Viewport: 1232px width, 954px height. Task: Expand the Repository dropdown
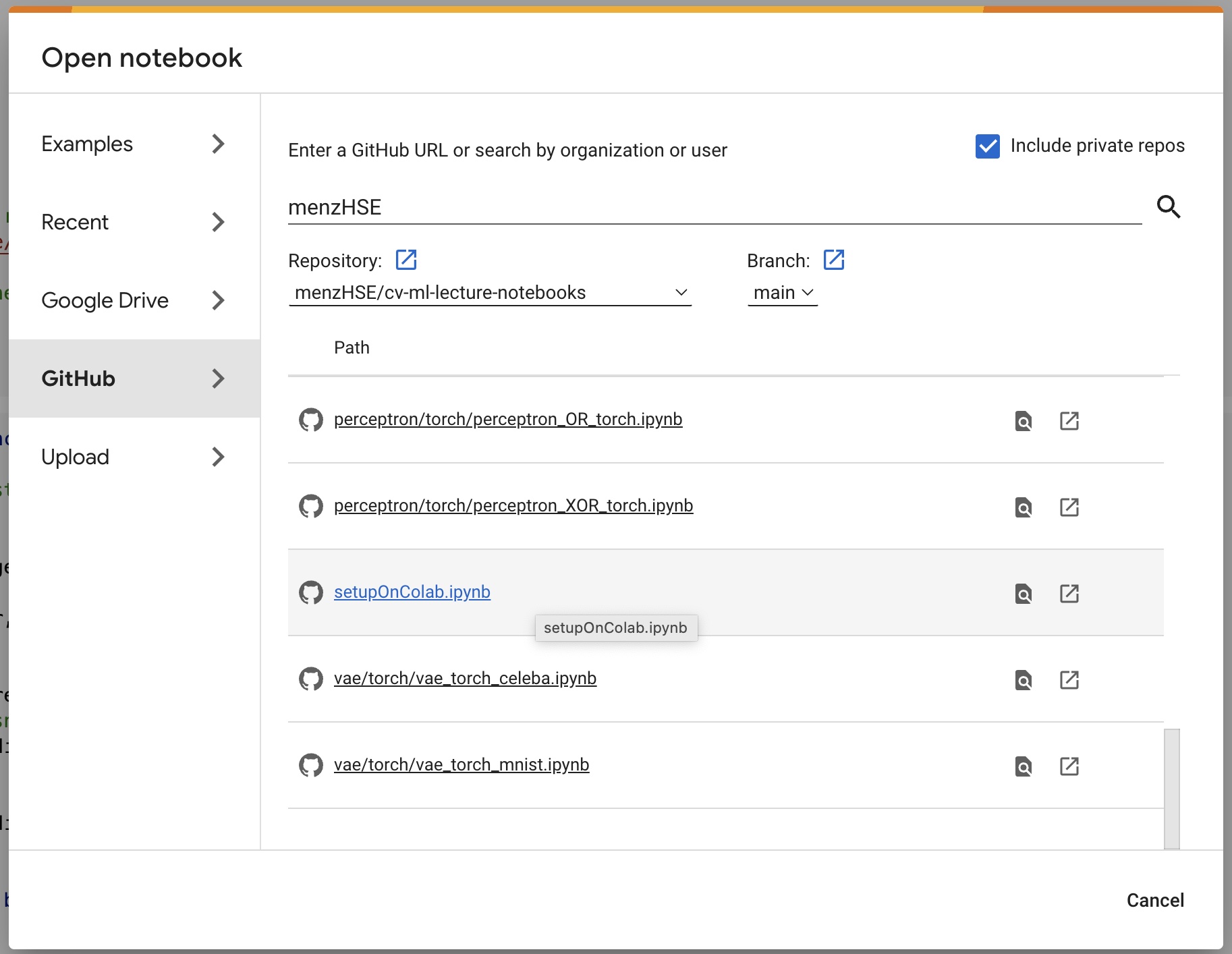490,293
